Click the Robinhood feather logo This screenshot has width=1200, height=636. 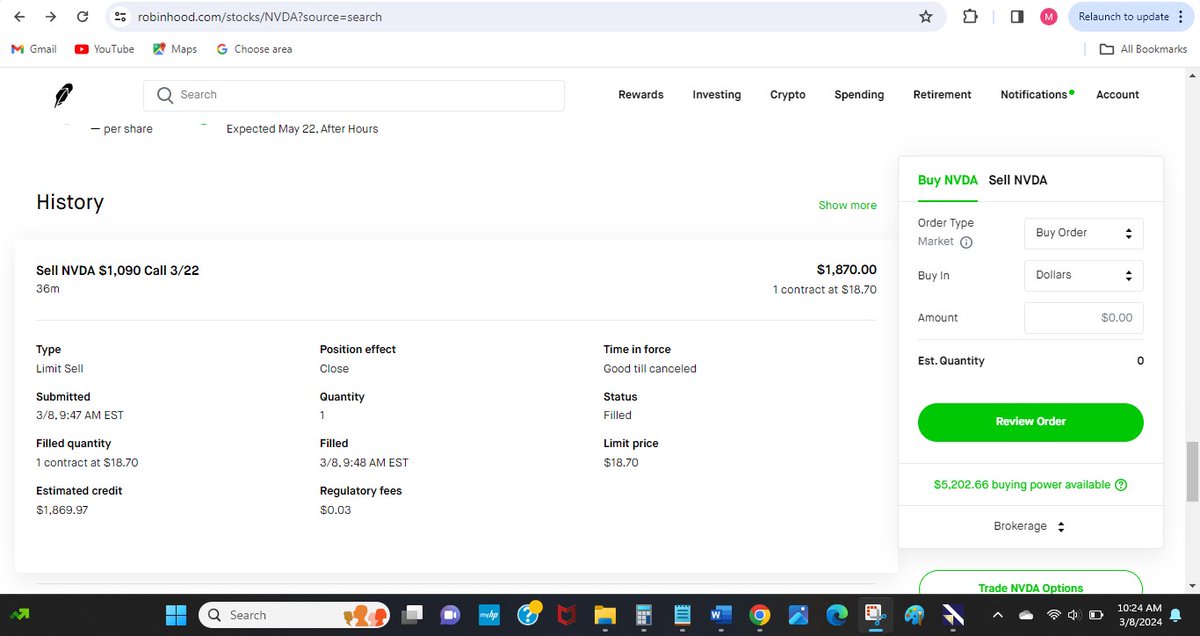[64, 95]
